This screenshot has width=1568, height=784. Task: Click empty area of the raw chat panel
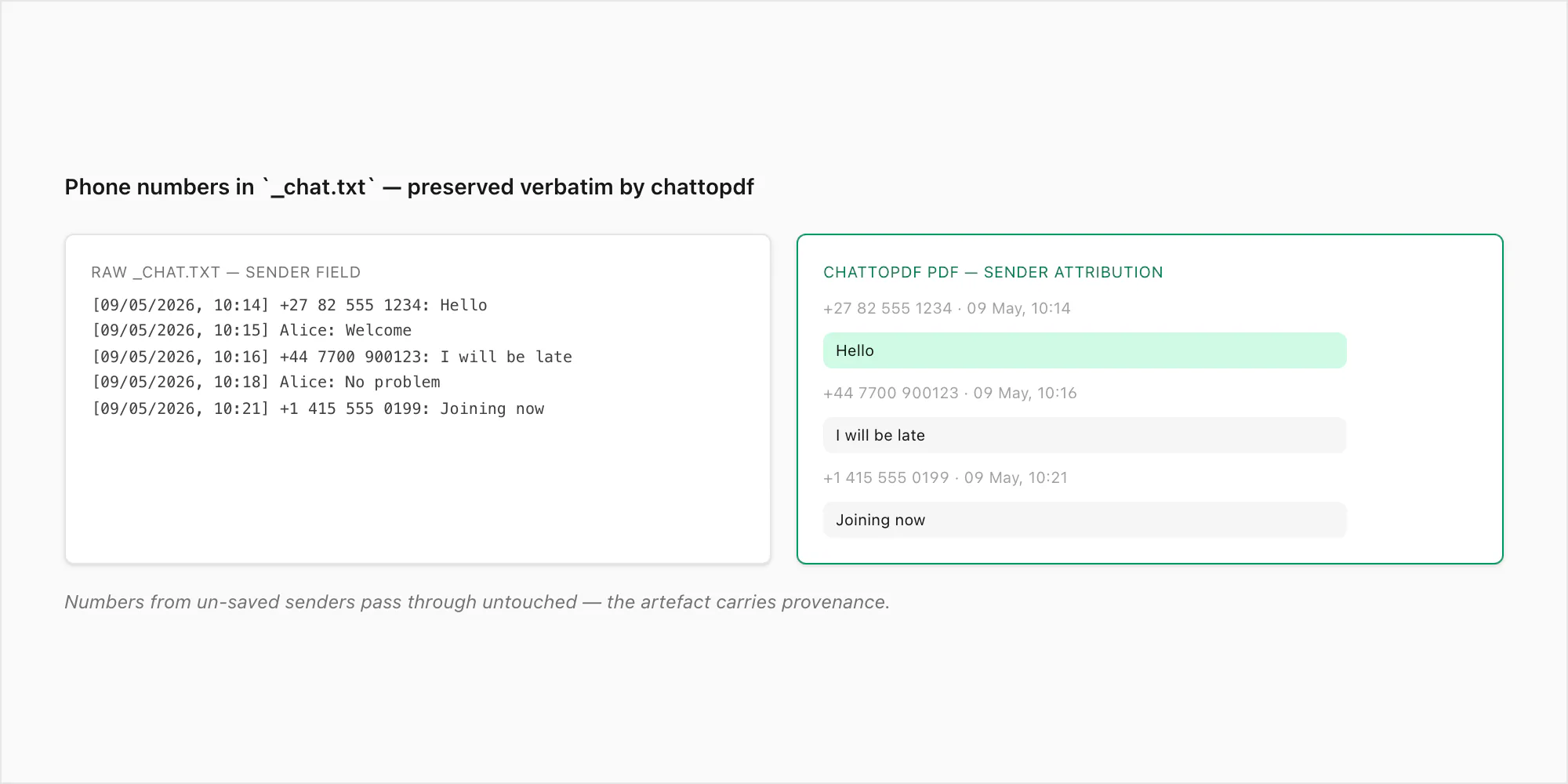[418, 494]
